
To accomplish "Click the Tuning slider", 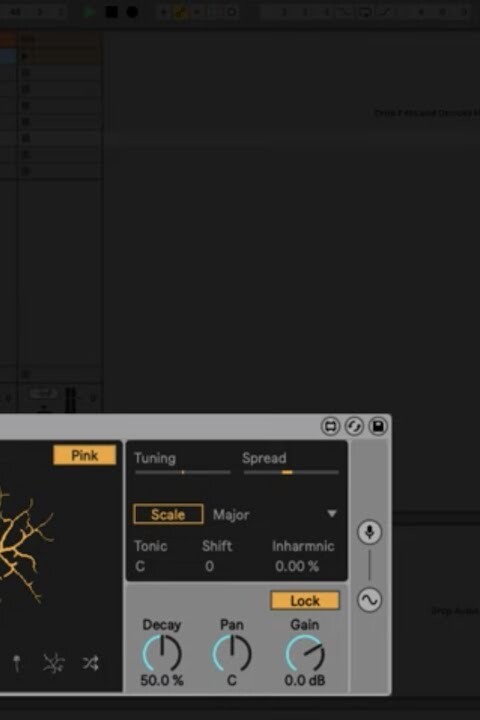I will [182, 472].
